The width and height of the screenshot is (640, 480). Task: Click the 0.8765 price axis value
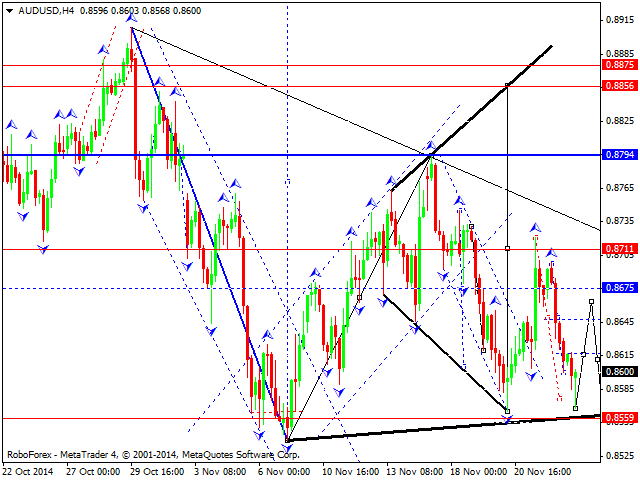[x=620, y=188]
